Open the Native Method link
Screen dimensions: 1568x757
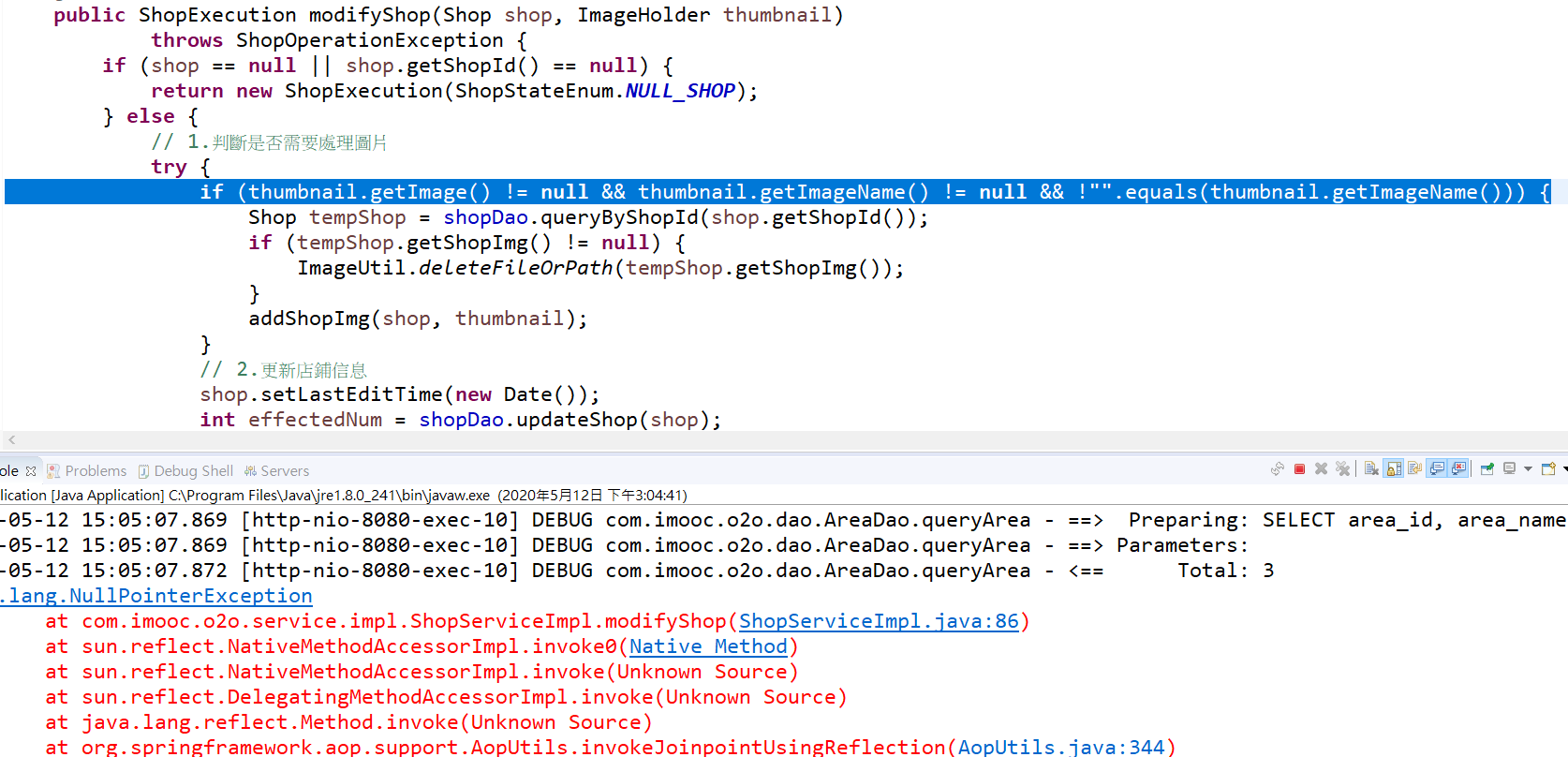click(708, 646)
